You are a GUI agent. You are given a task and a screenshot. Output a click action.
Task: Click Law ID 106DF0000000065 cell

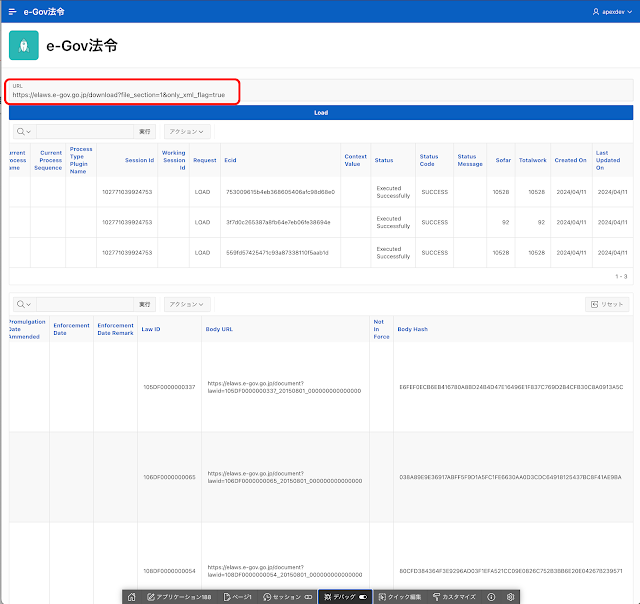[169, 477]
